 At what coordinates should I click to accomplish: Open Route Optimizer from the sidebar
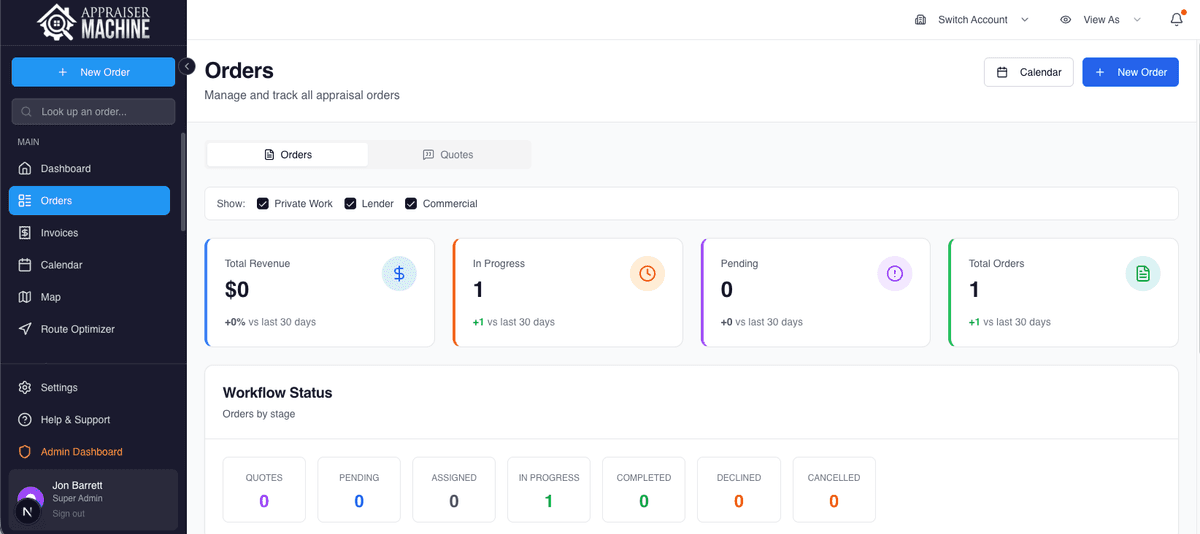pos(78,329)
